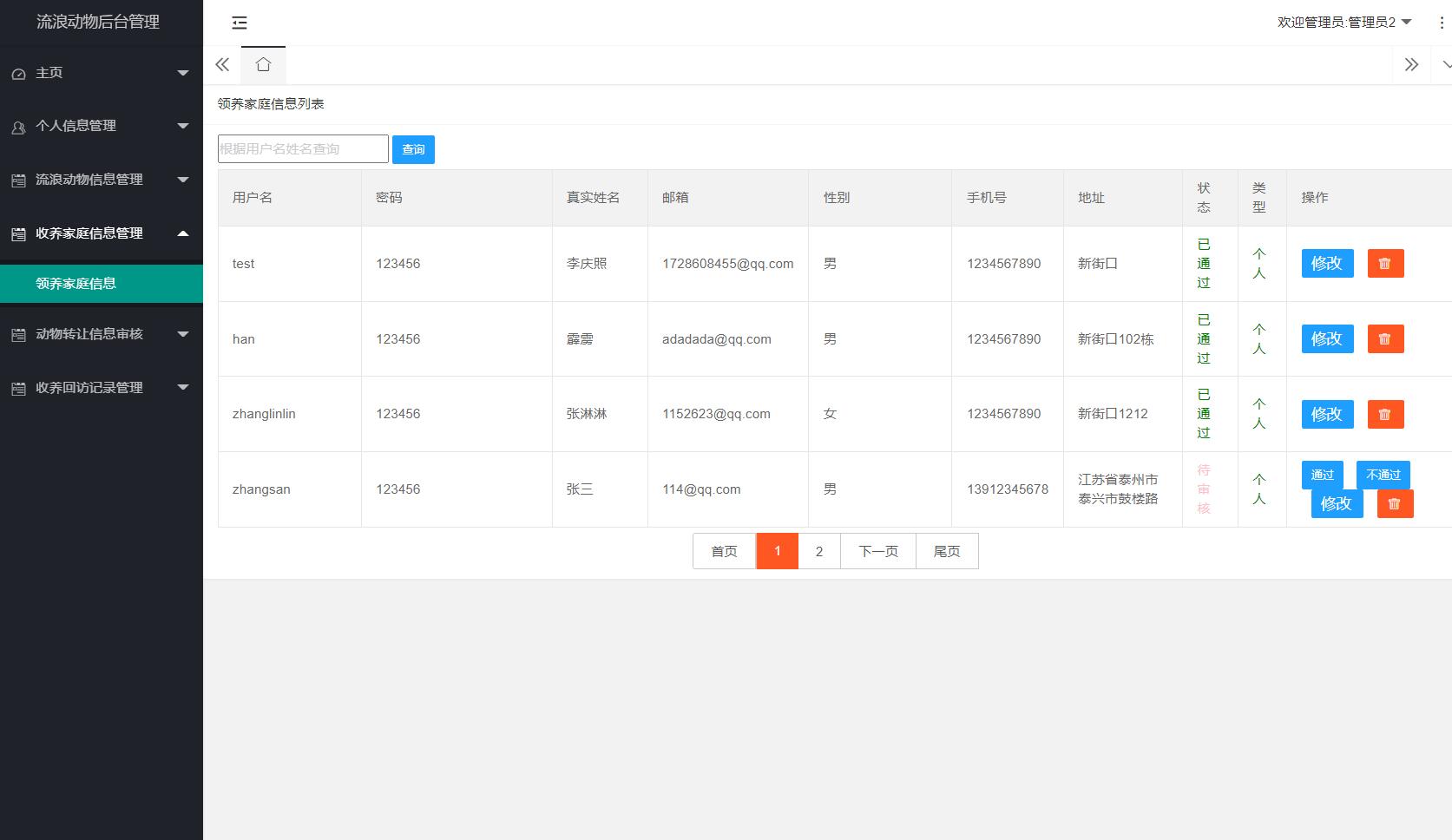The width and height of the screenshot is (1452, 840).
Task: Click the 个人信息管理 user icon
Action: (17, 127)
